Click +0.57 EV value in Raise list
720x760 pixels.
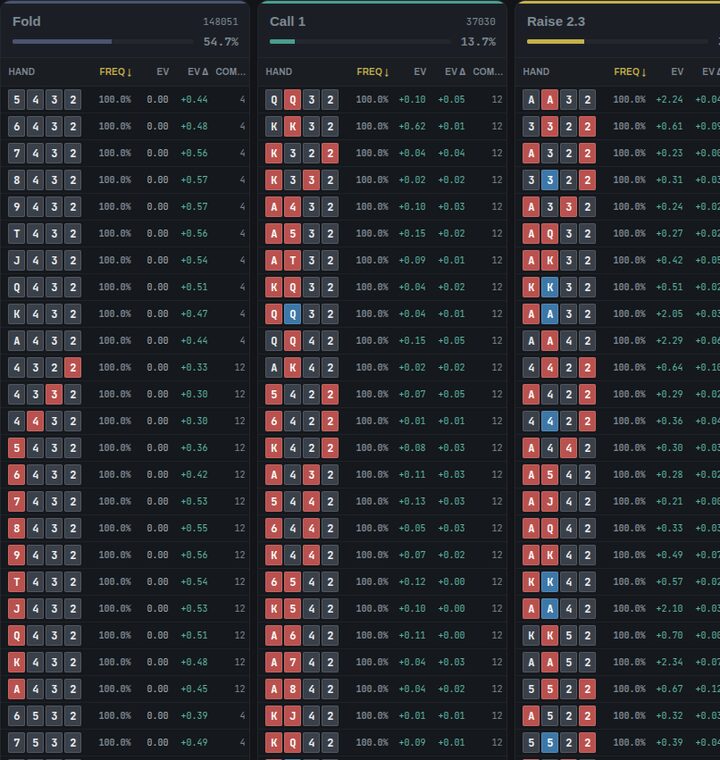pos(670,582)
